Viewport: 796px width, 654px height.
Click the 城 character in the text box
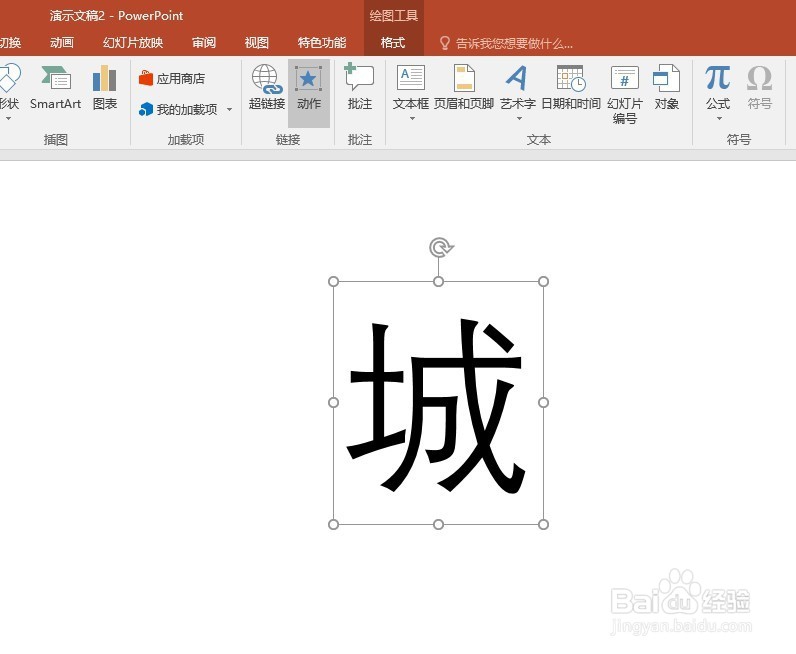pos(436,406)
